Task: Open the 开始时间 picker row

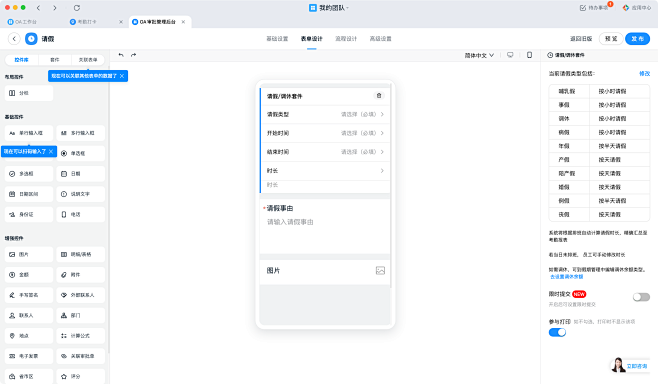Action: 325,133
